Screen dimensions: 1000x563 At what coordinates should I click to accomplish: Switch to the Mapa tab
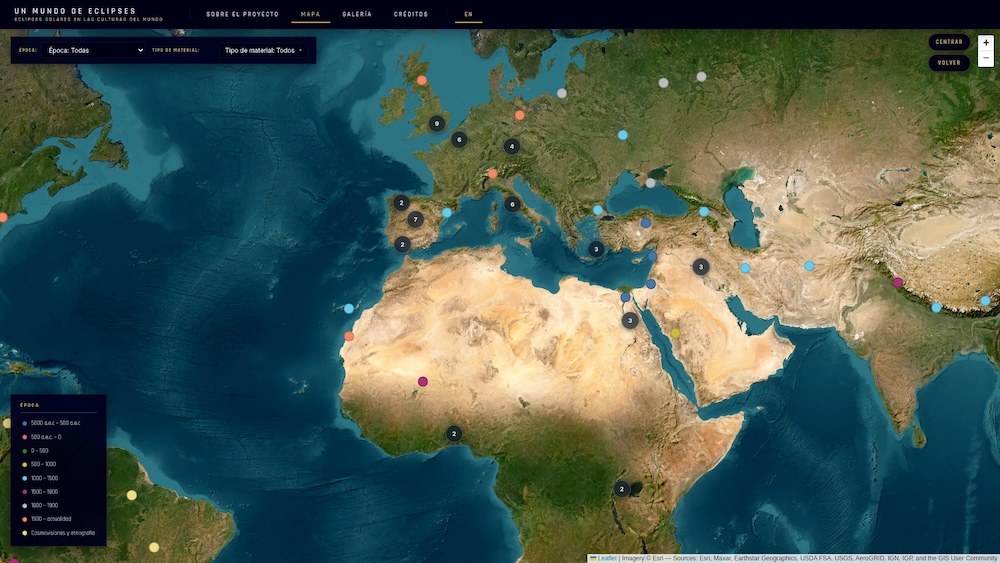pos(311,14)
